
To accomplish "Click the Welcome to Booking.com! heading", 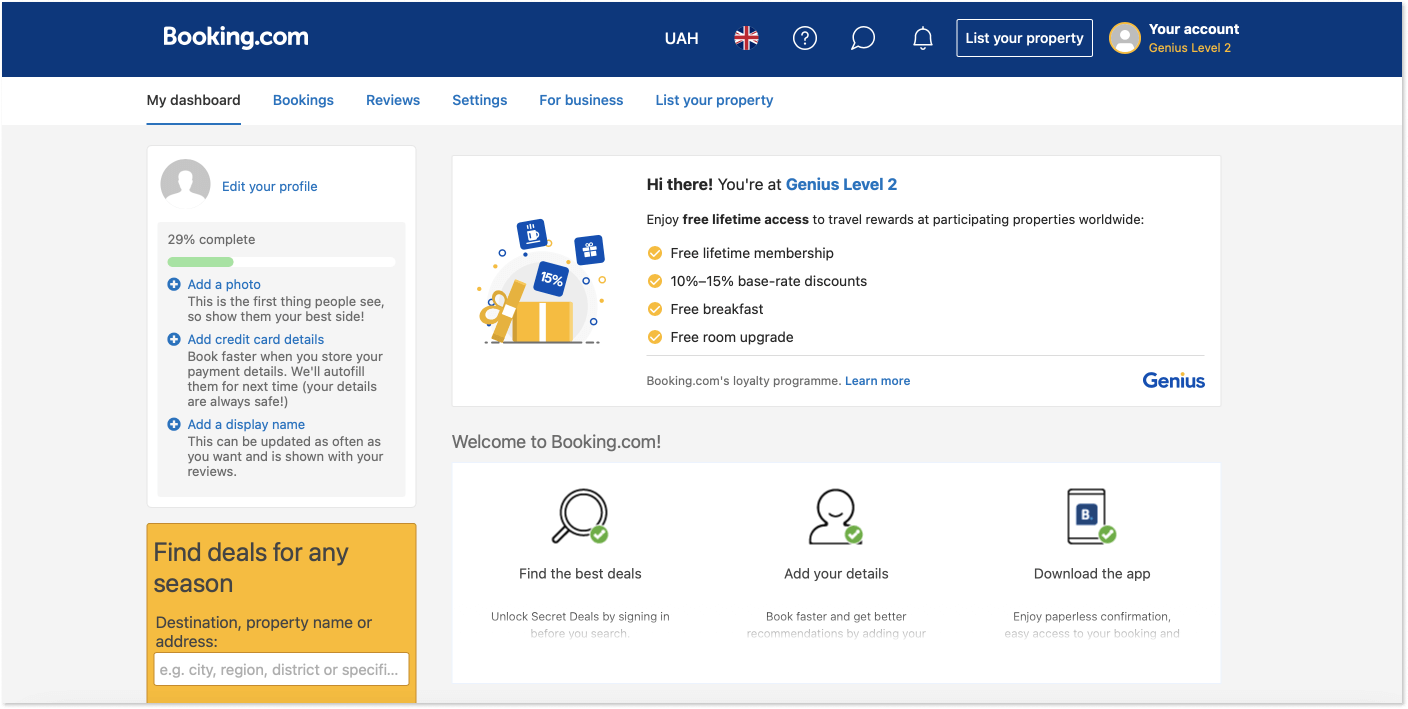I will (x=556, y=442).
